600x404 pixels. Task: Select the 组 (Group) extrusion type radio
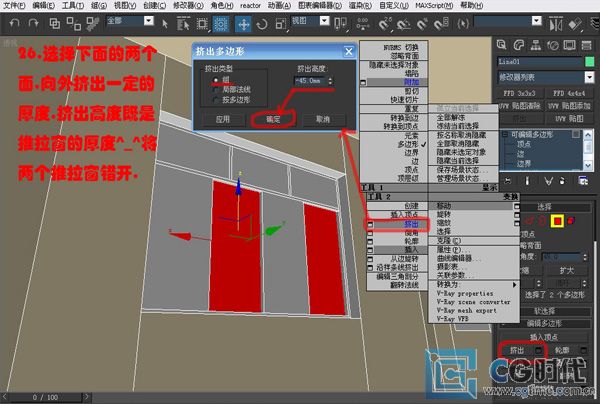pyautogui.click(x=215, y=80)
